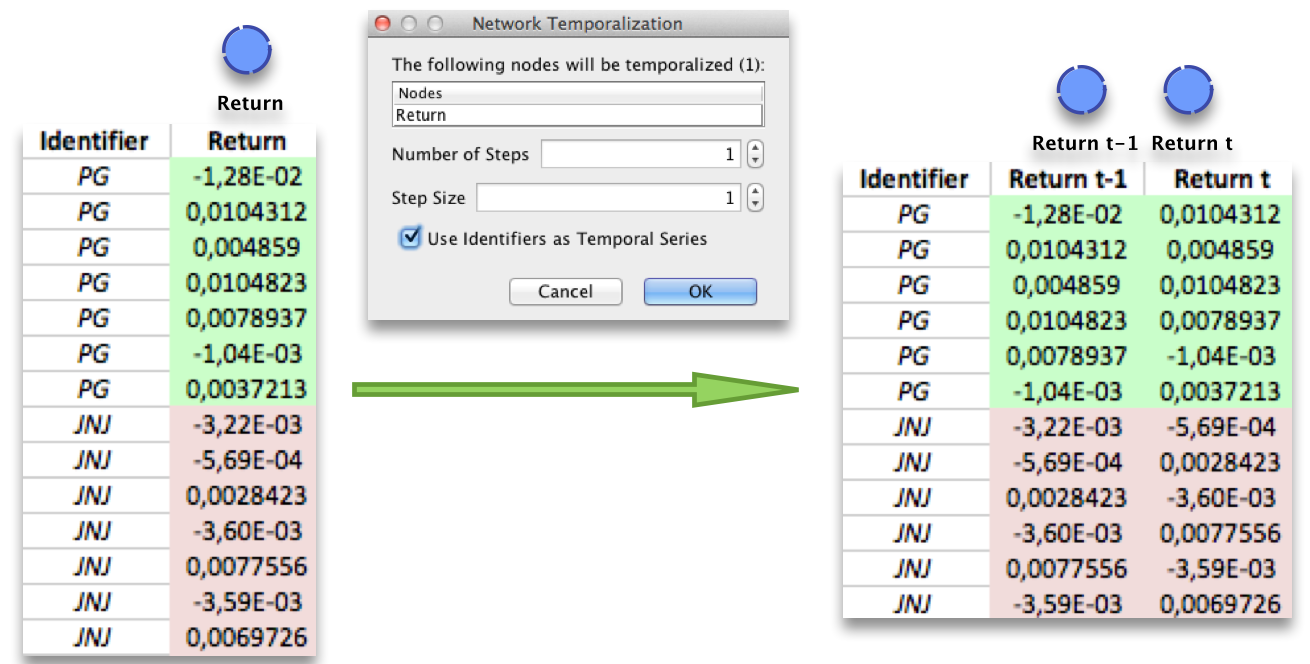
Task: Click the Return t node circle
Action: [1187, 91]
